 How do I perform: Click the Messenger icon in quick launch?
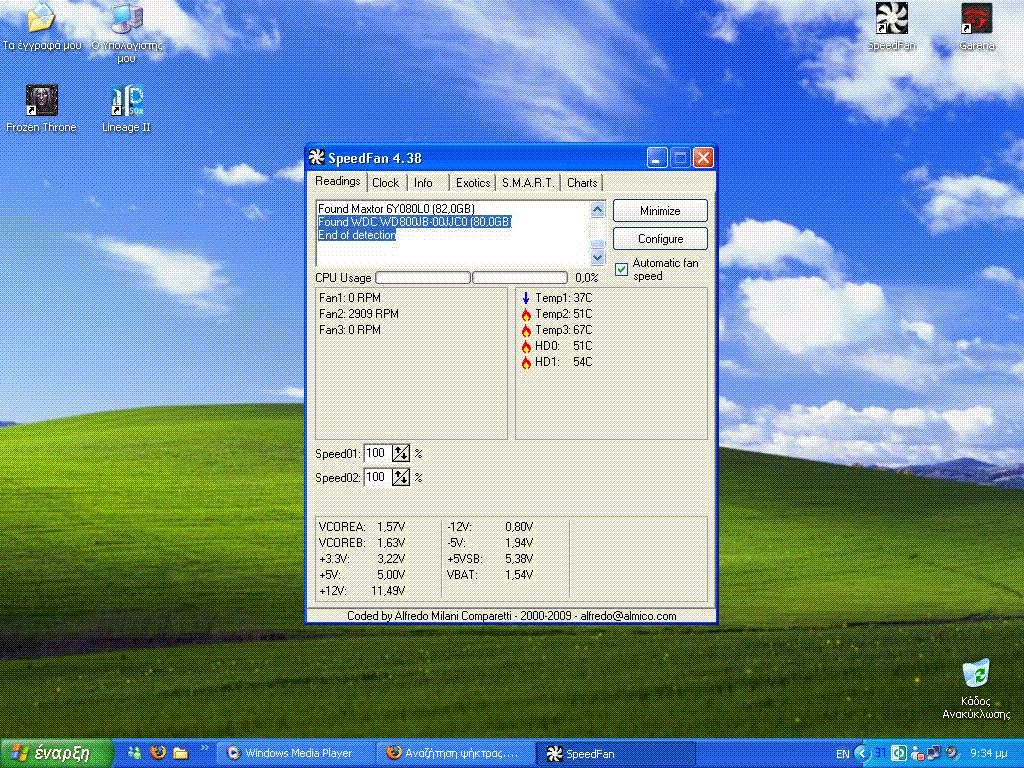pos(135,753)
